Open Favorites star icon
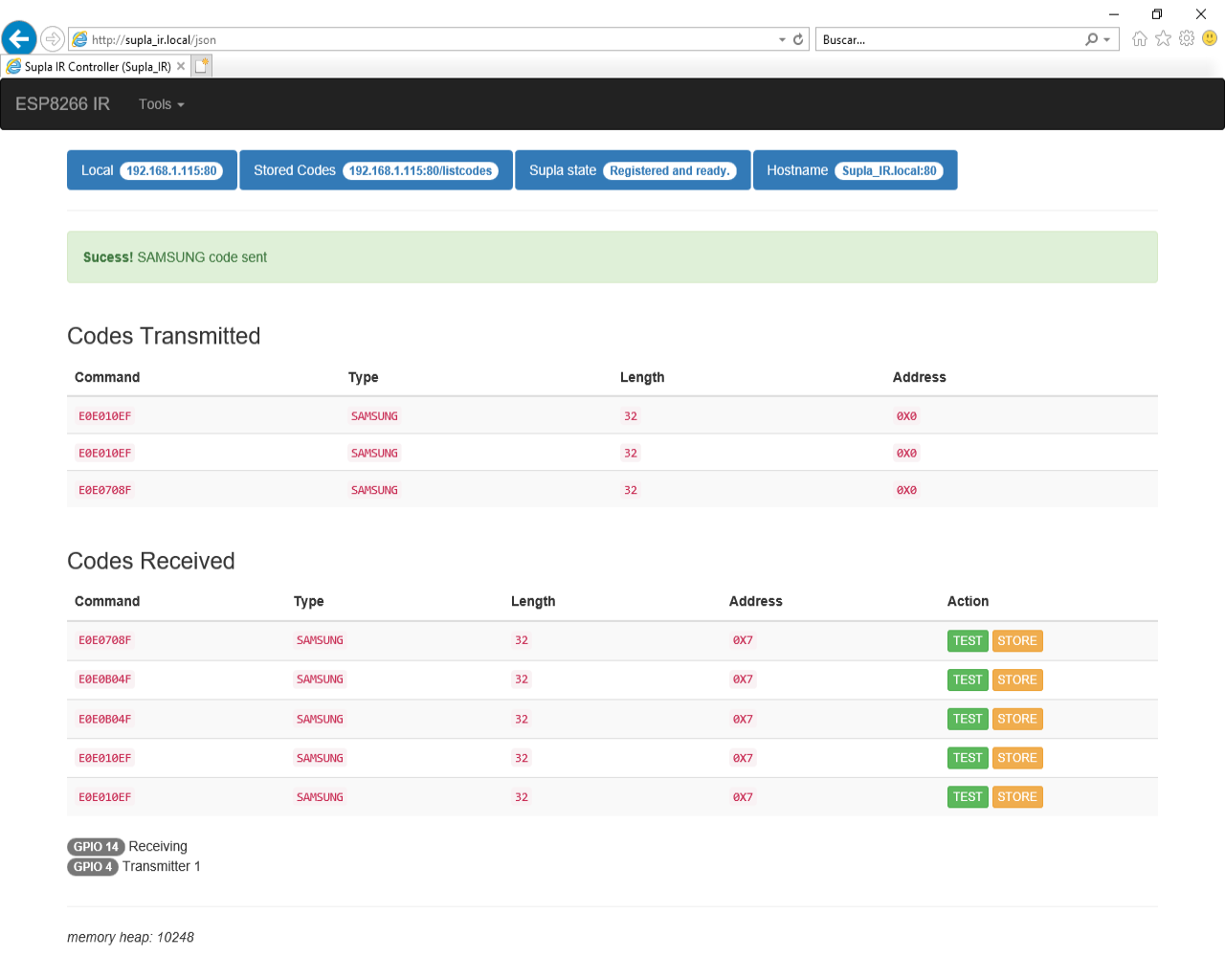The height and width of the screenshot is (980, 1225). (1163, 38)
